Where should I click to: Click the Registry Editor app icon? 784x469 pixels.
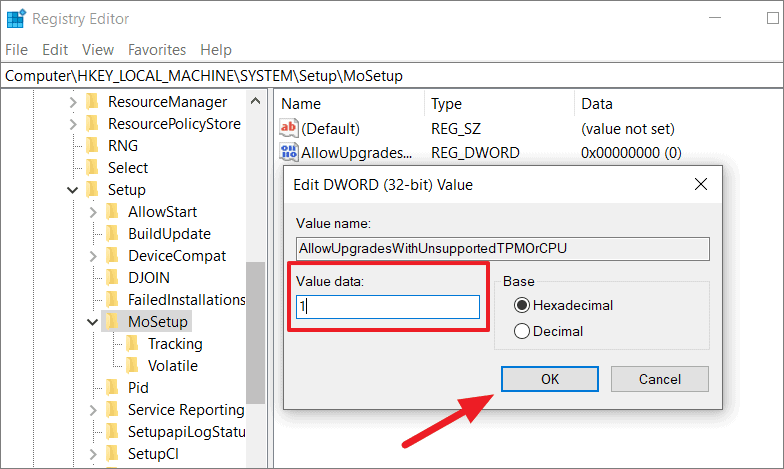point(16,18)
